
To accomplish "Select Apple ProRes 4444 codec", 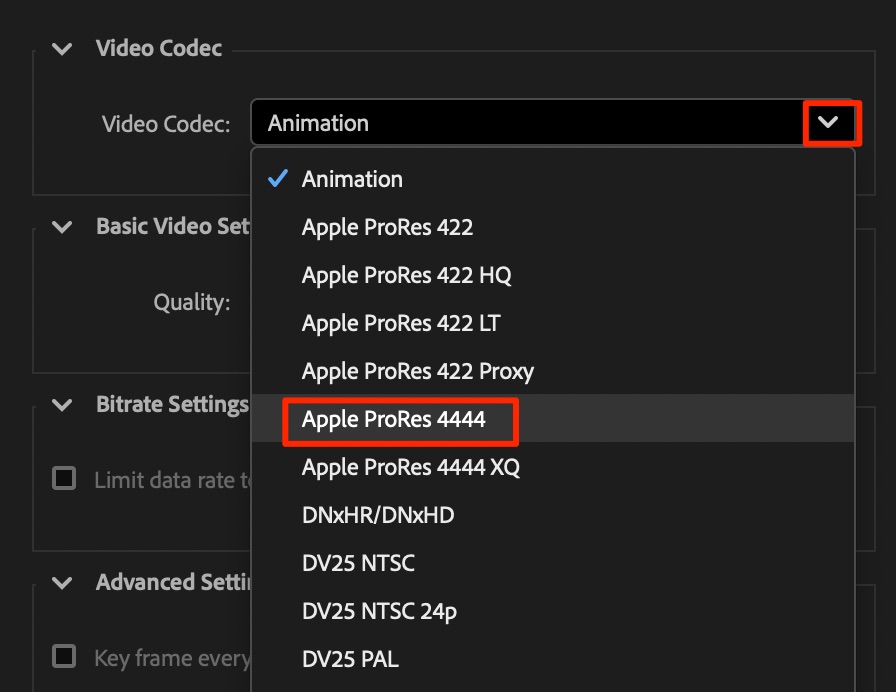I will pyautogui.click(x=394, y=420).
